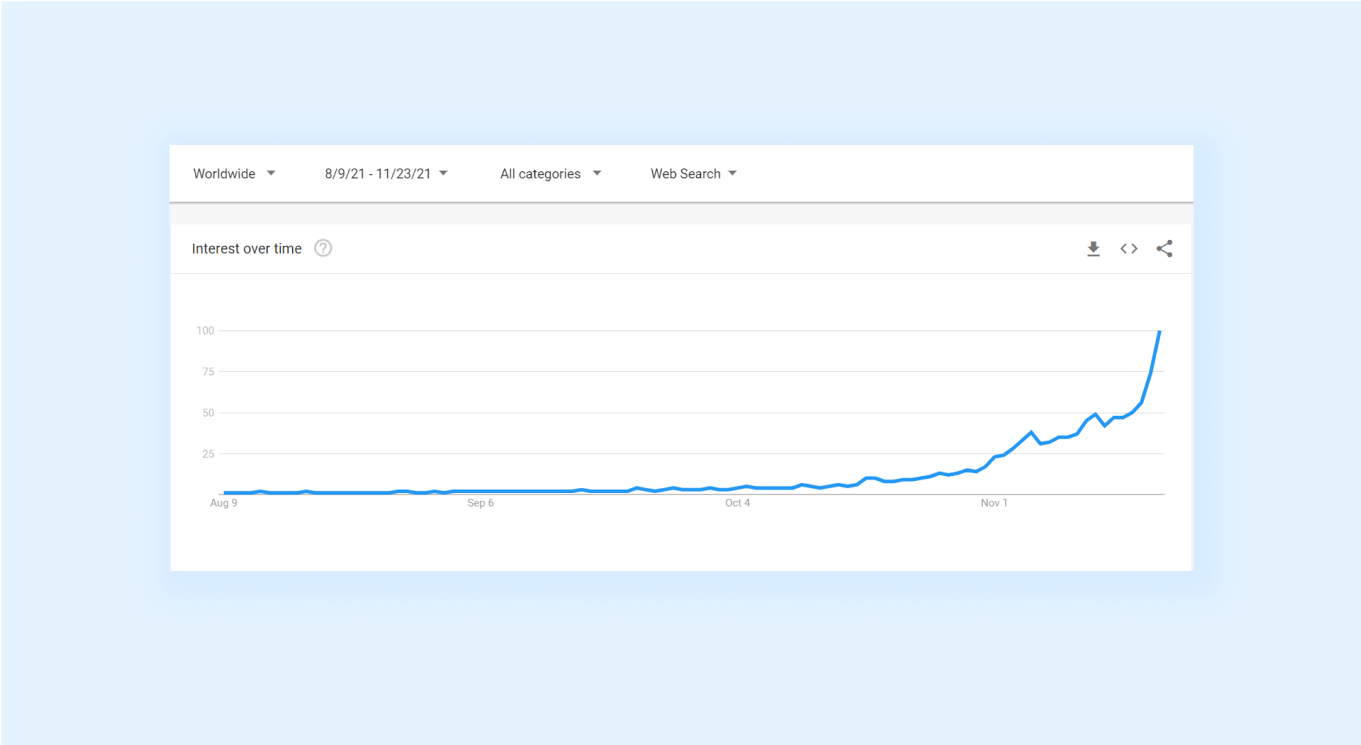1361x745 pixels.
Task: Open the 8/9/21 - 11/23/21 date dropdown
Action: pos(386,174)
